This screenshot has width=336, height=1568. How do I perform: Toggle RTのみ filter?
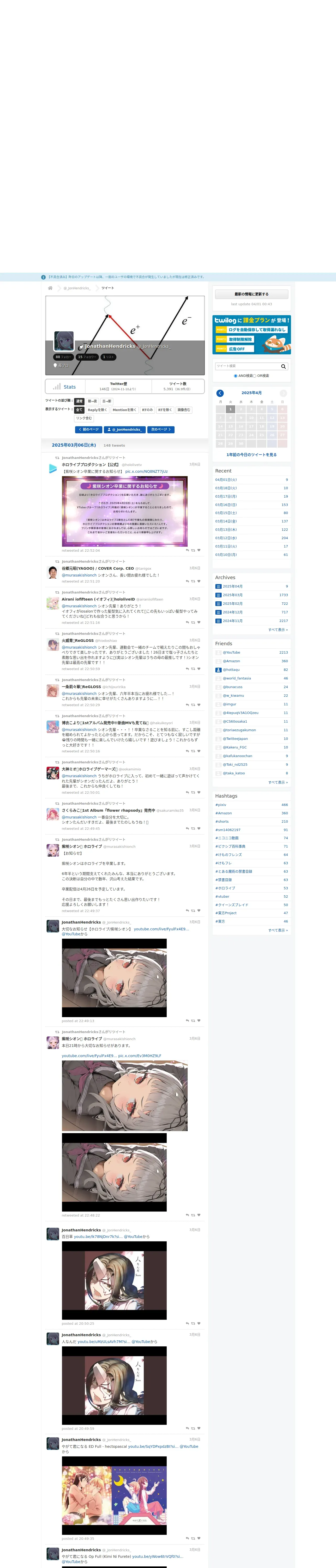coord(148,410)
